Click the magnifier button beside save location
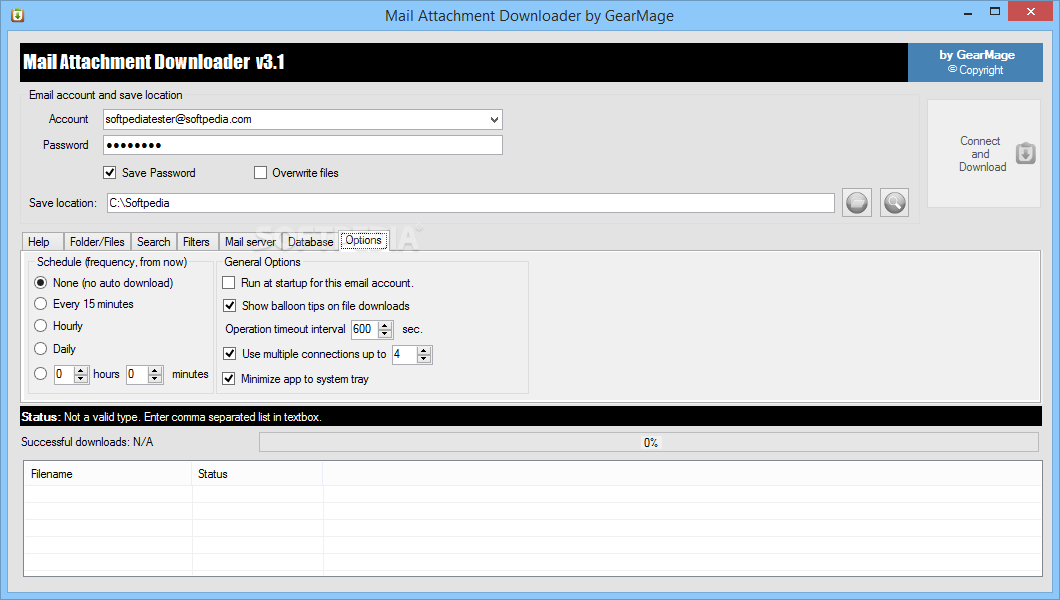This screenshot has height=600, width=1060. coord(894,203)
